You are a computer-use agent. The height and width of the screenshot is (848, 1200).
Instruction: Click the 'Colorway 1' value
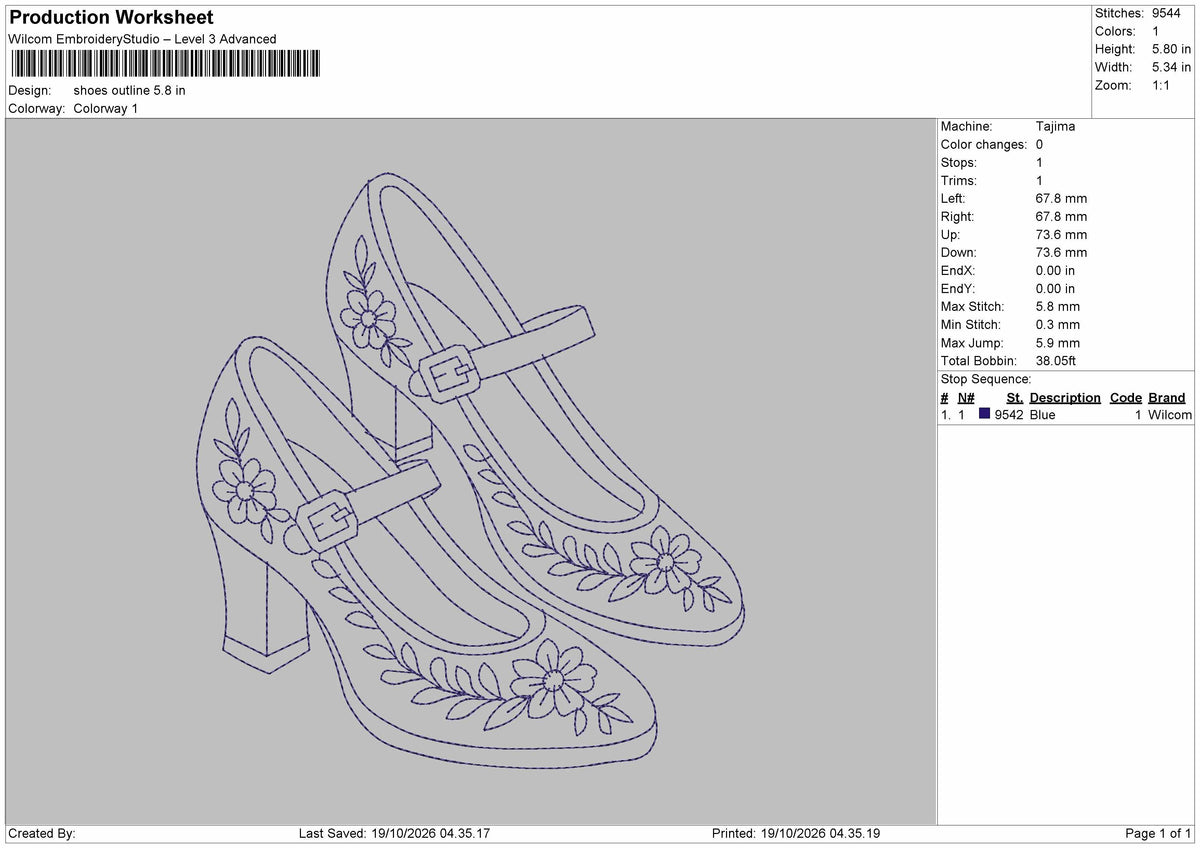106,108
